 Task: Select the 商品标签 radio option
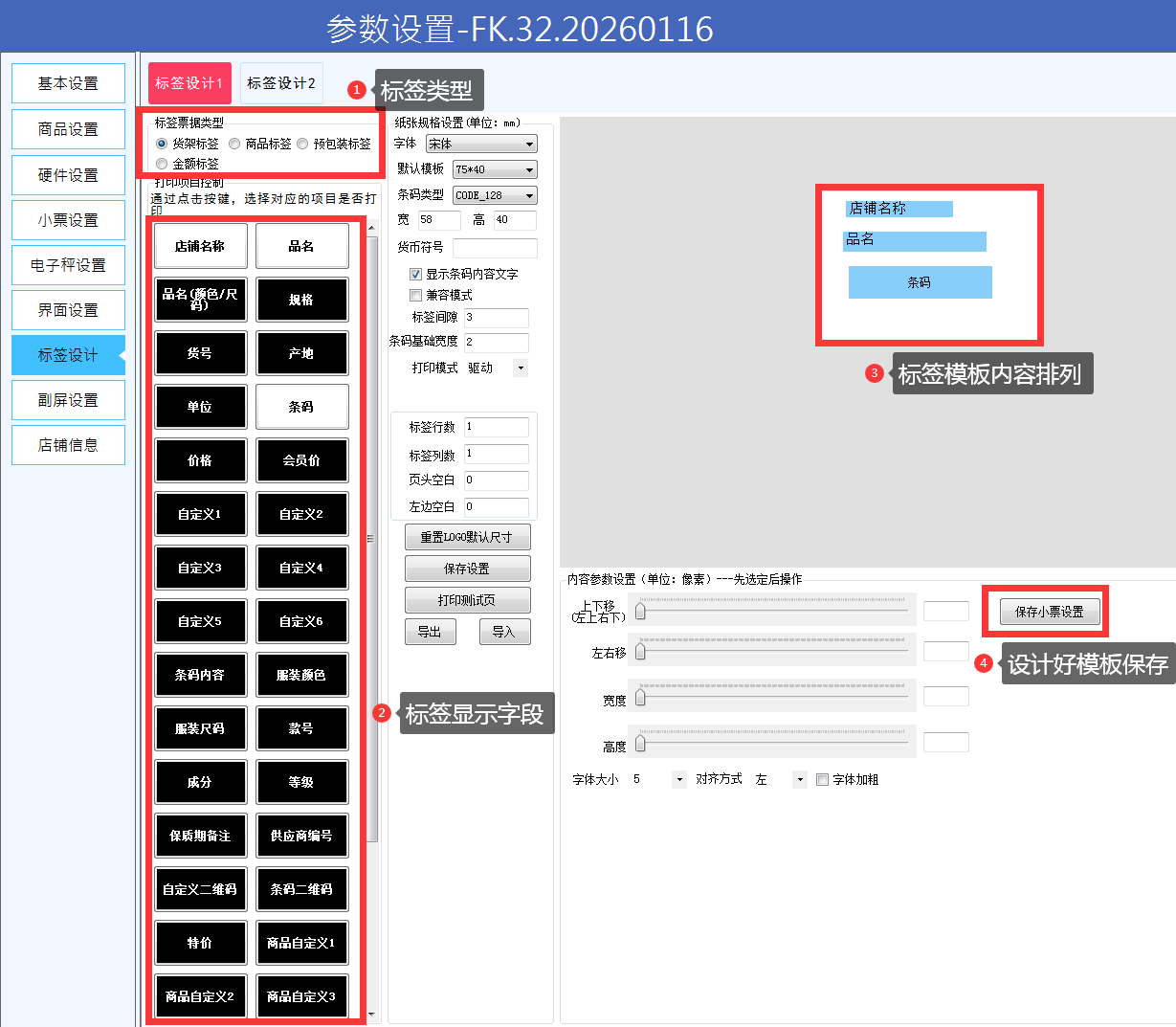pyautogui.click(x=235, y=144)
